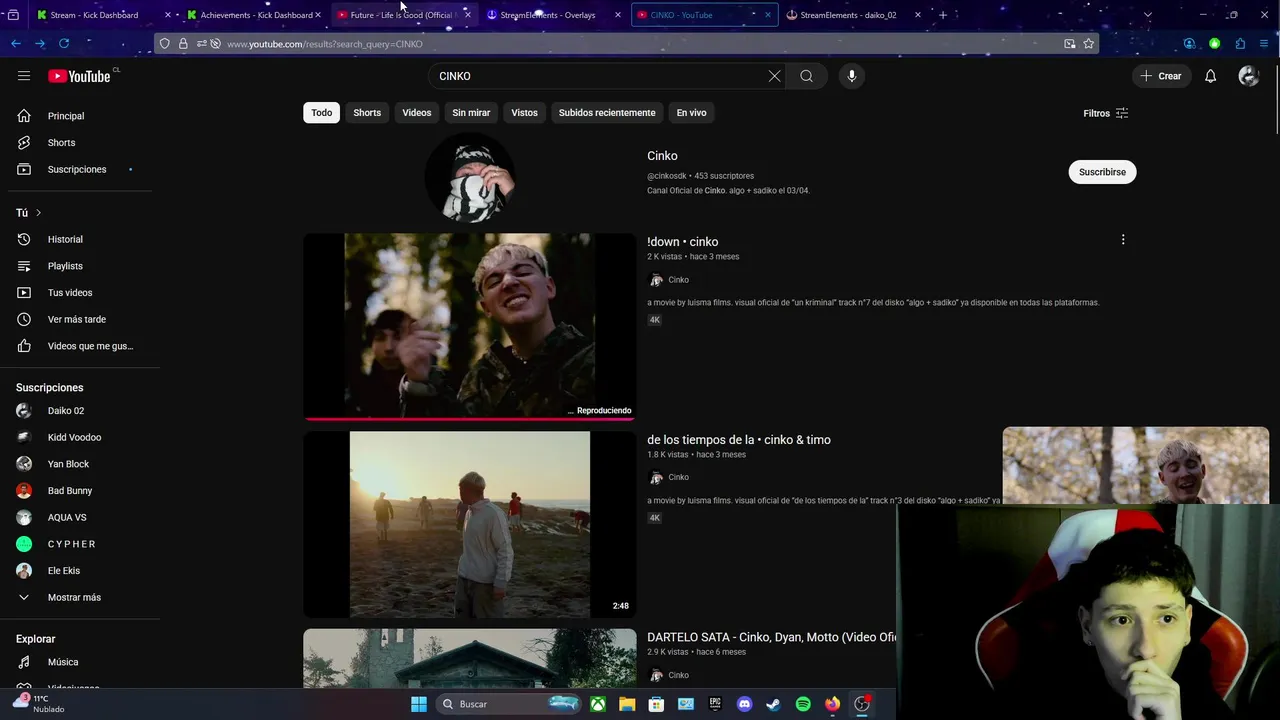Reload the page

pyautogui.click(x=64, y=44)
